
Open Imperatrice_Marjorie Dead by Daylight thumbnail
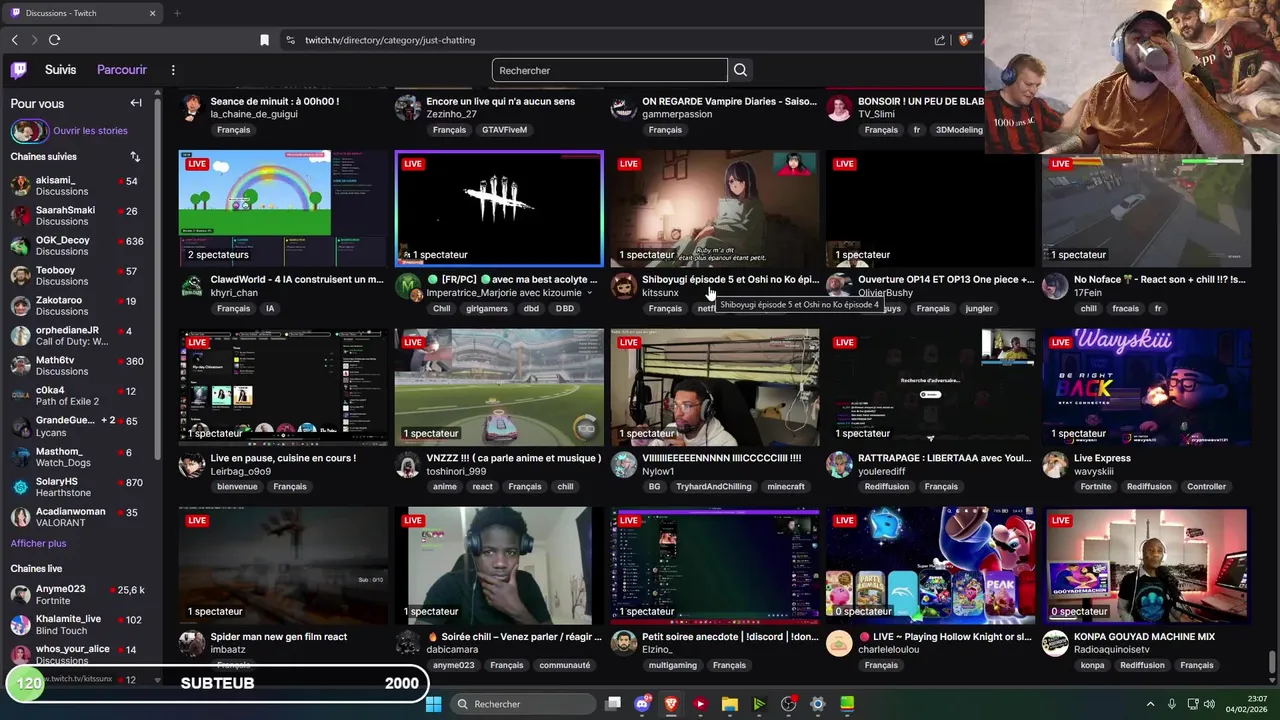point(499,208)
